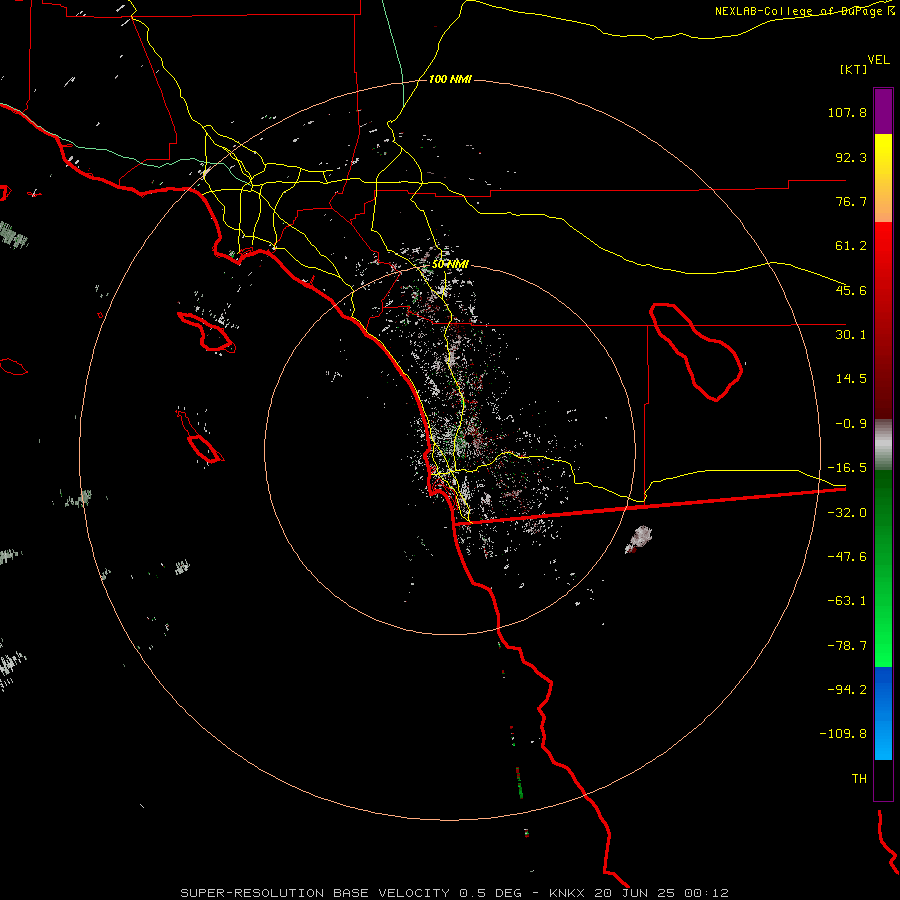Viewport: 900px width, 900px height.
Task: Pick the gray near-zero band of velocity scale
Action: click(x=883, y=445)
